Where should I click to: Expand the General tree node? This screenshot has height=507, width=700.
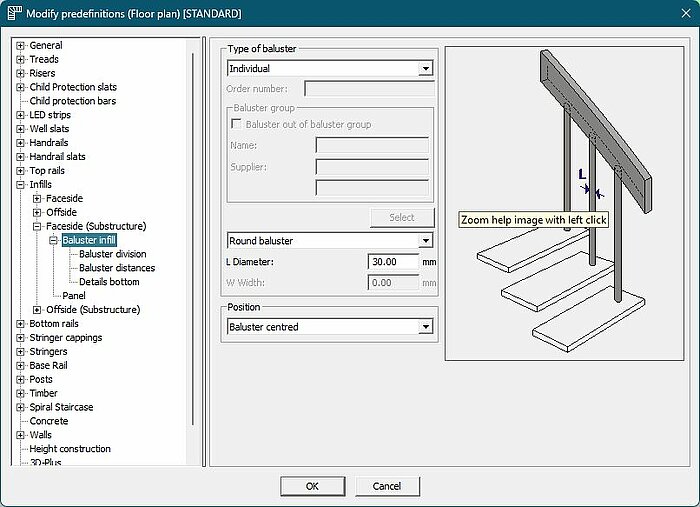click(20, 46)
